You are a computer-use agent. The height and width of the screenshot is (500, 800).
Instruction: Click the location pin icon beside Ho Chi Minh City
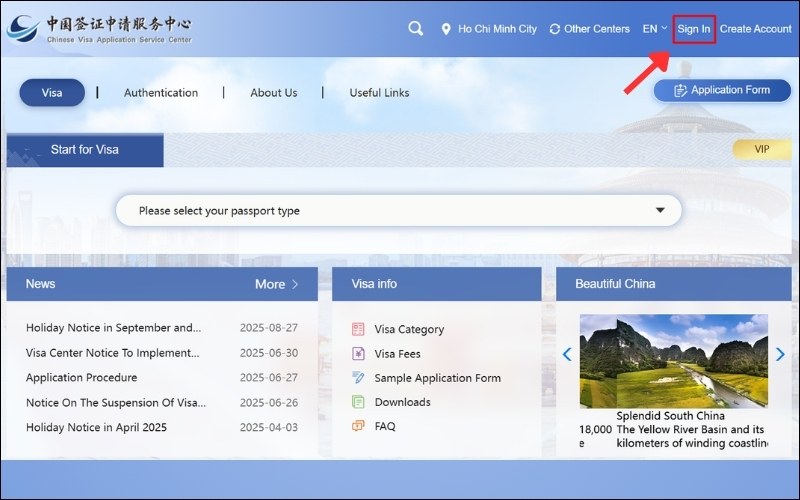point(446,29)
